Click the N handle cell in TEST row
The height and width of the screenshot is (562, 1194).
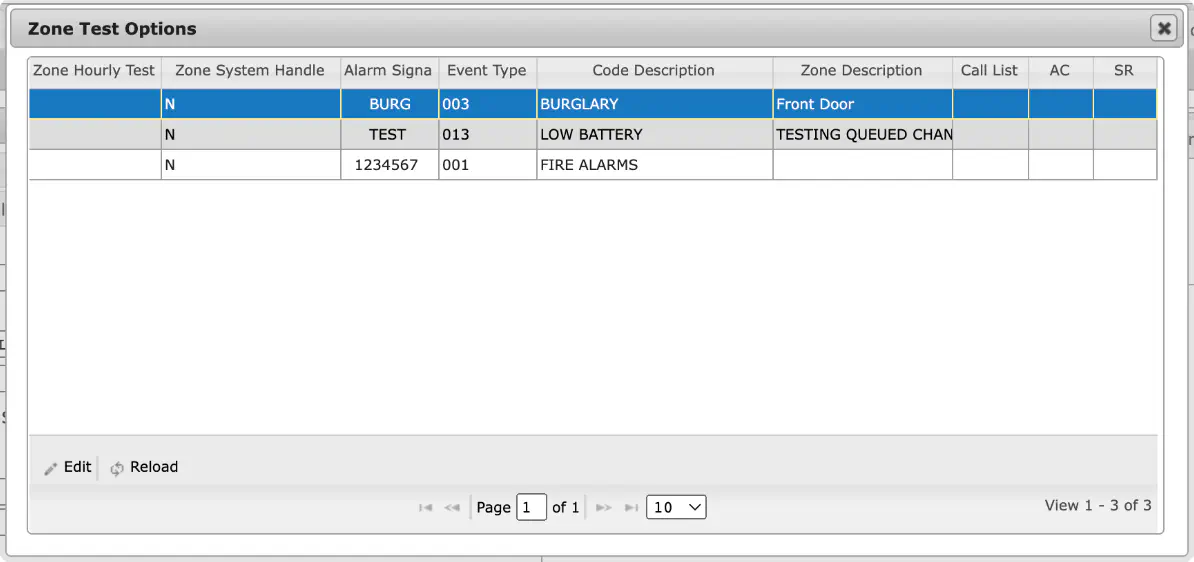coord(251,135)
